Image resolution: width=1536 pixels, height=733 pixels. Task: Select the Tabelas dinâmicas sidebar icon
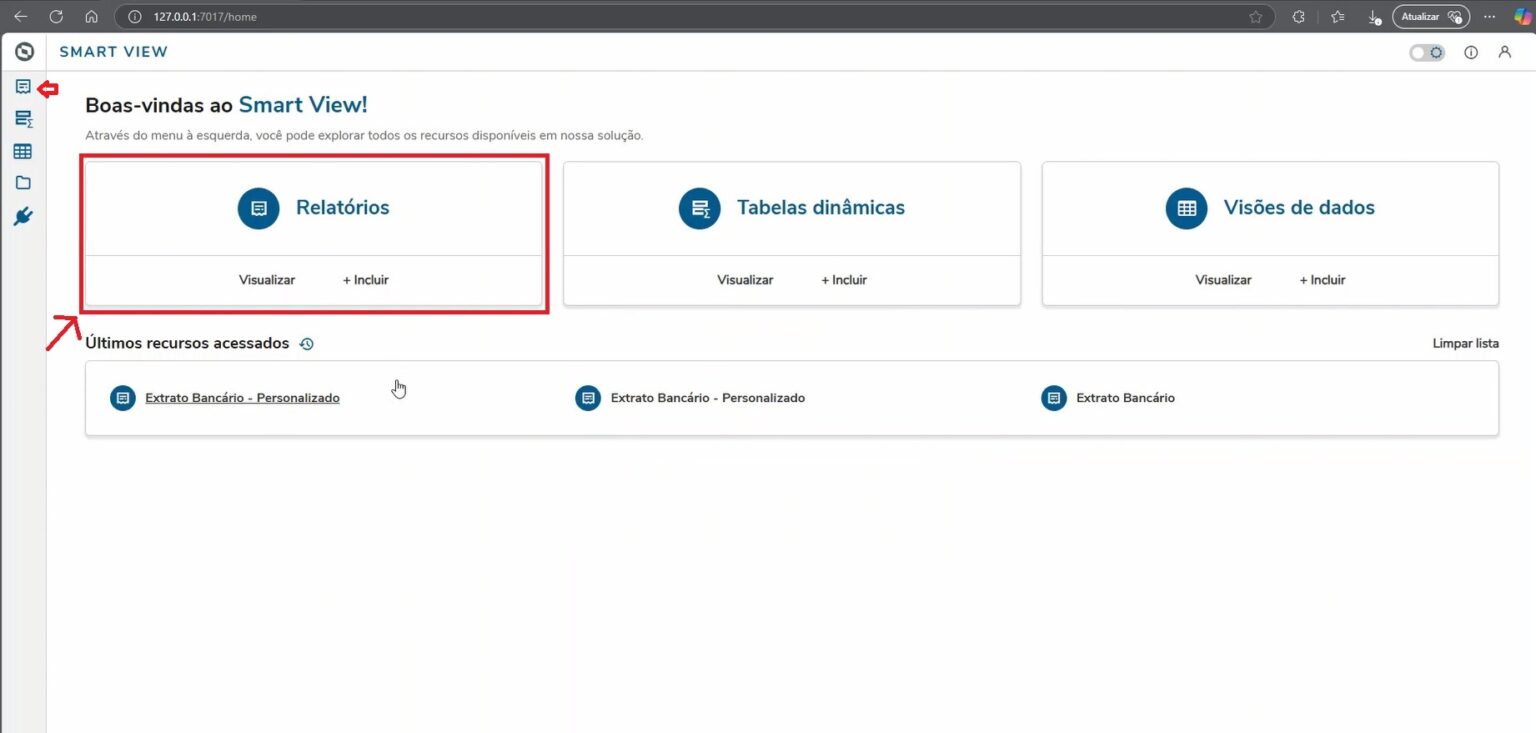pyautogui.click(x=23, y=119)
